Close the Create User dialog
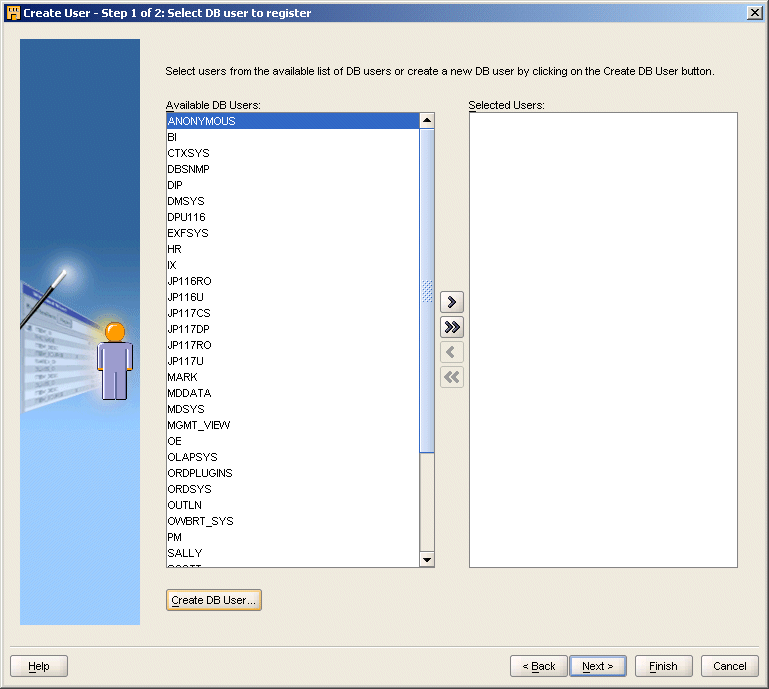This screenshot has width=769, height=689. pos(754,13)
